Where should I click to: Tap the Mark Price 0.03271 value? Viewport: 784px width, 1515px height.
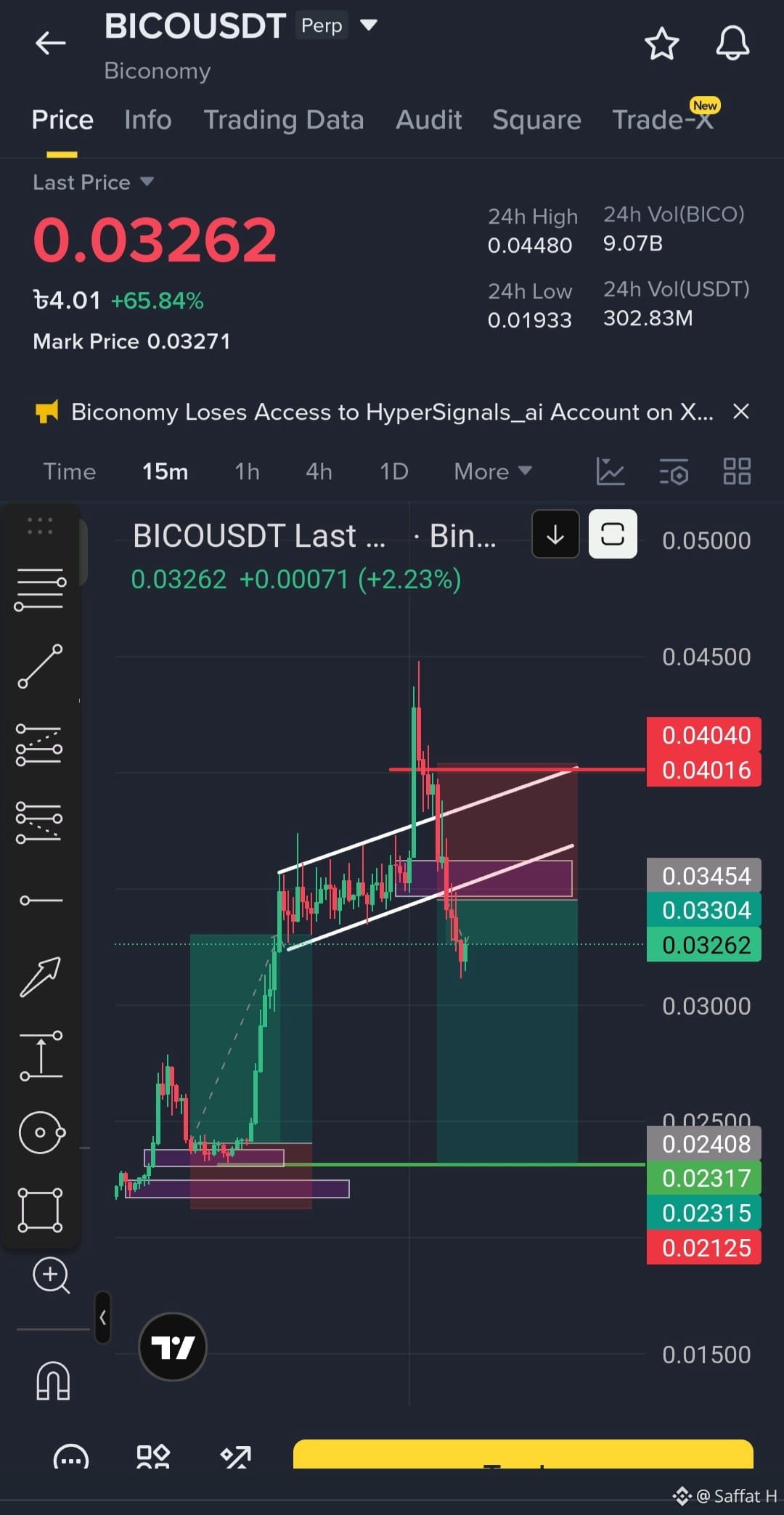pyautogui.click(x=189, y=341)
